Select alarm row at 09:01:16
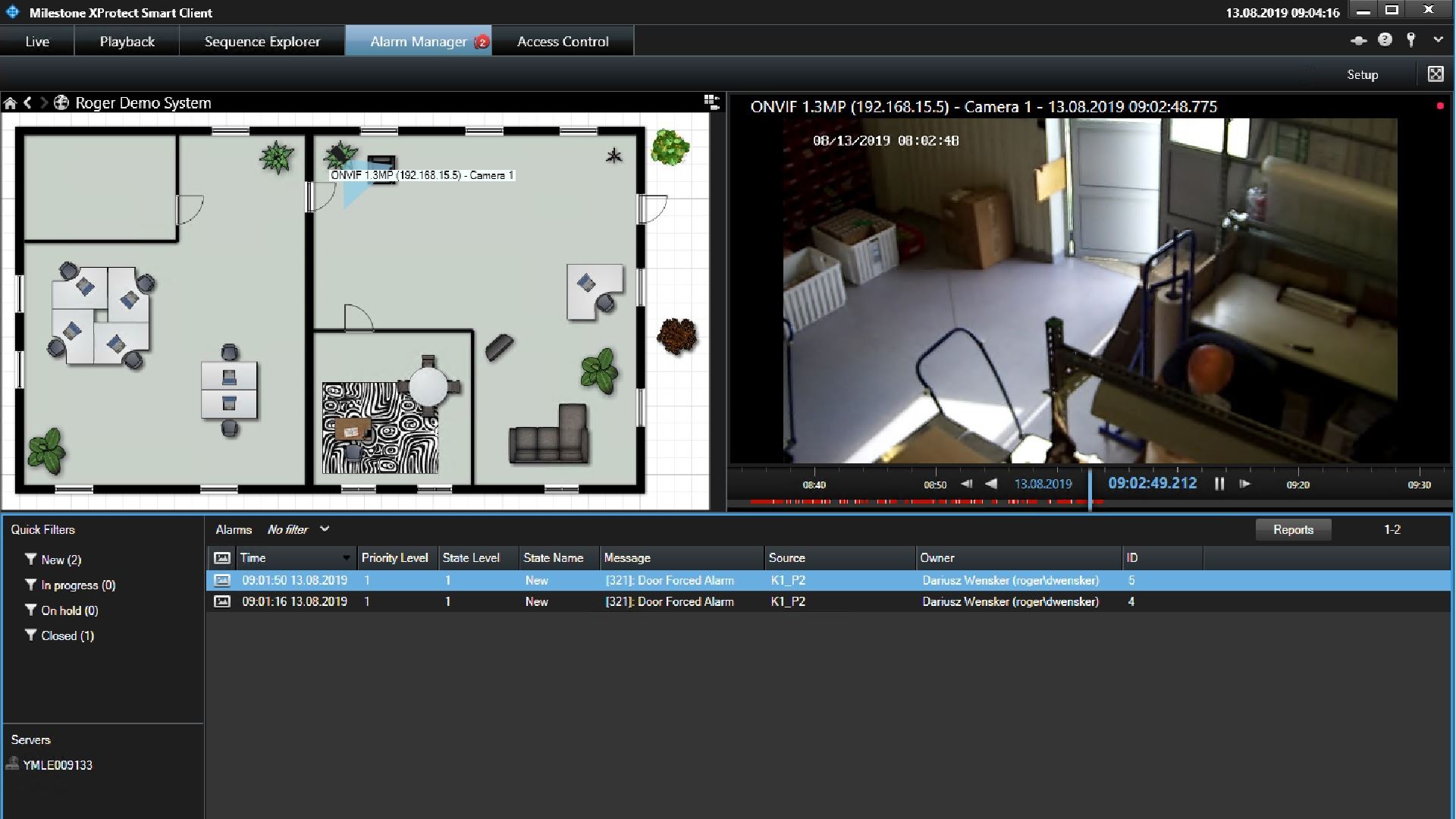 pos(828,601)
